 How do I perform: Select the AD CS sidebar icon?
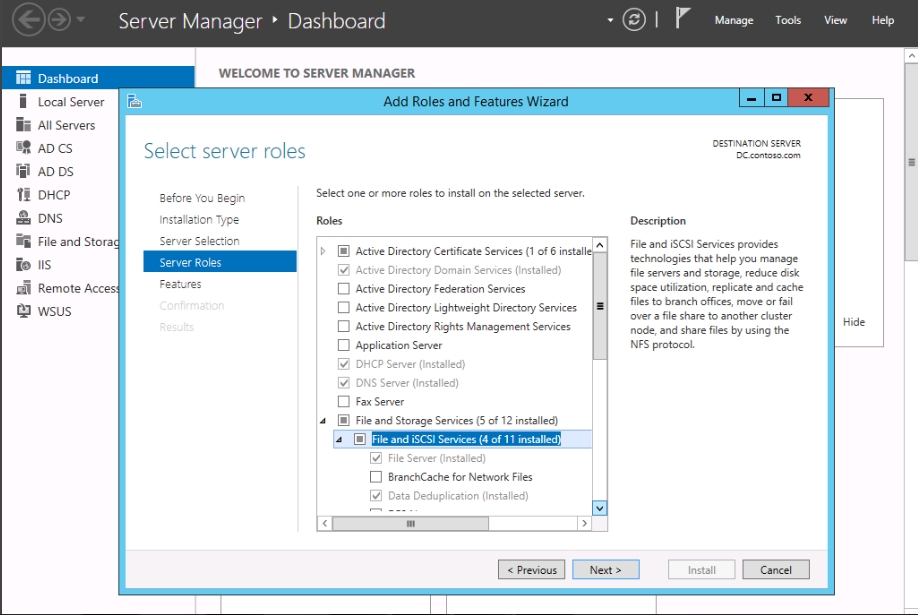(x=23, y=148)
